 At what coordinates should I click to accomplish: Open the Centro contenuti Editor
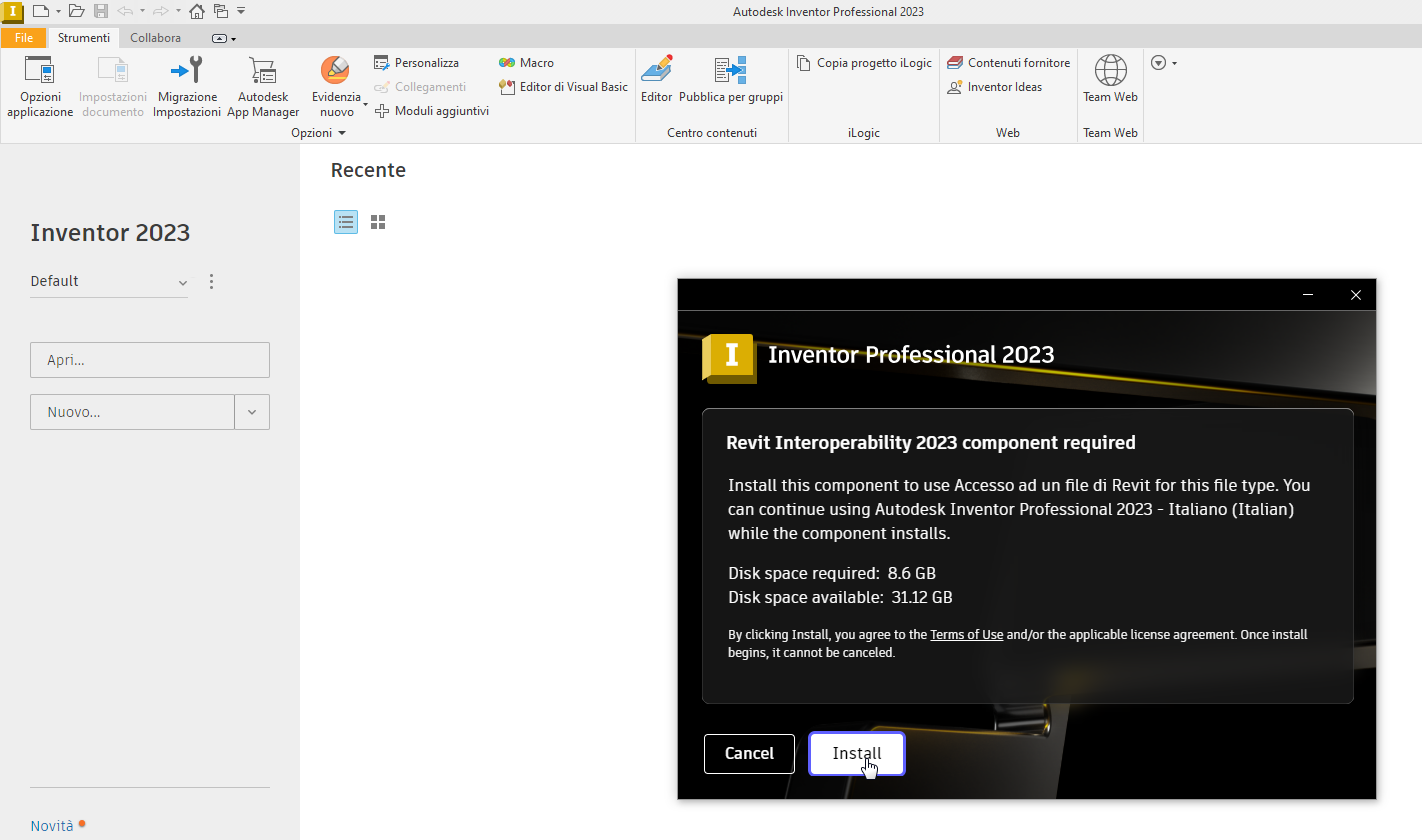[x=657, y=79]
